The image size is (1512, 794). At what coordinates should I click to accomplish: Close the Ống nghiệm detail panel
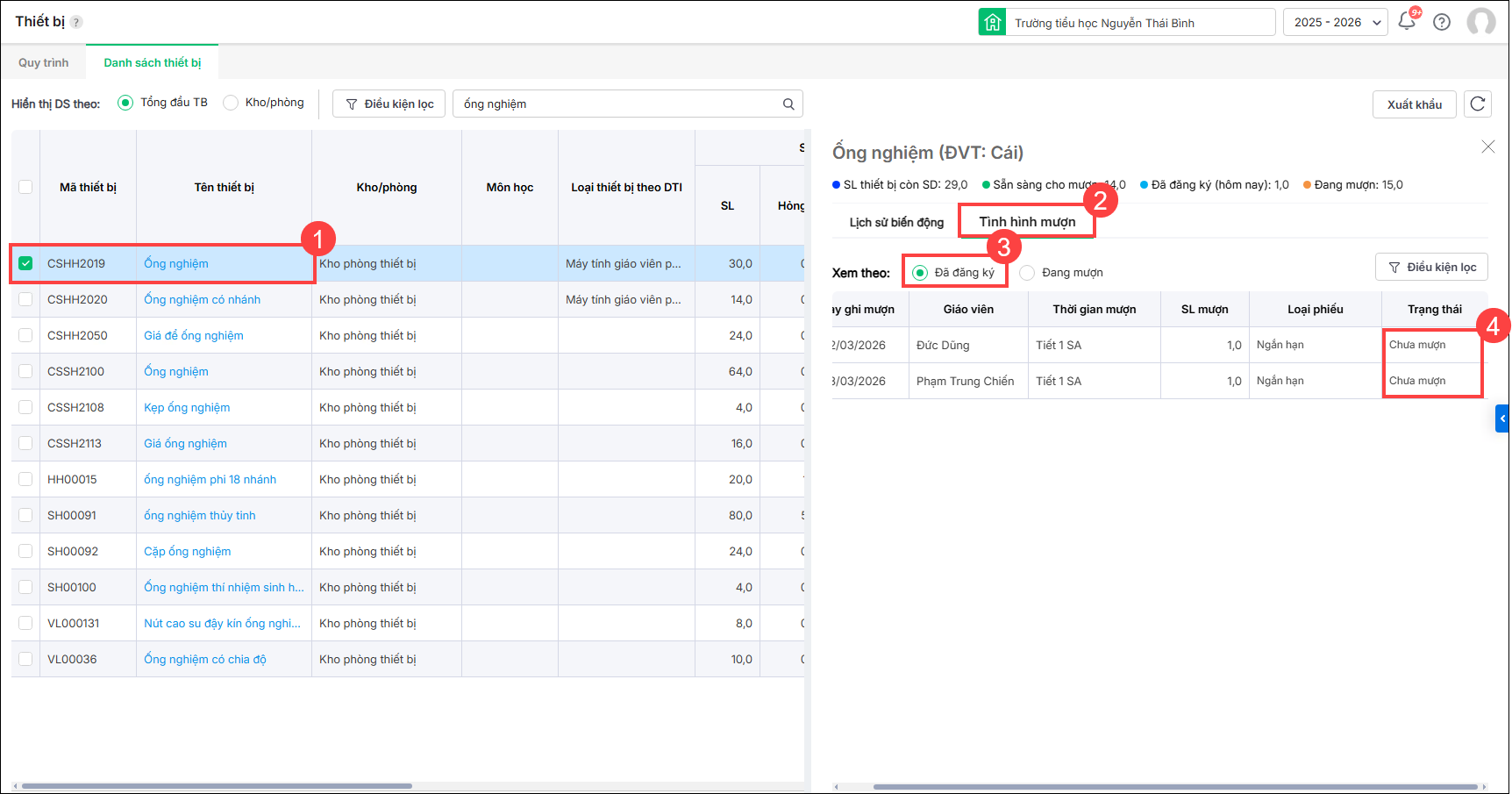(x=1487, y=147)
